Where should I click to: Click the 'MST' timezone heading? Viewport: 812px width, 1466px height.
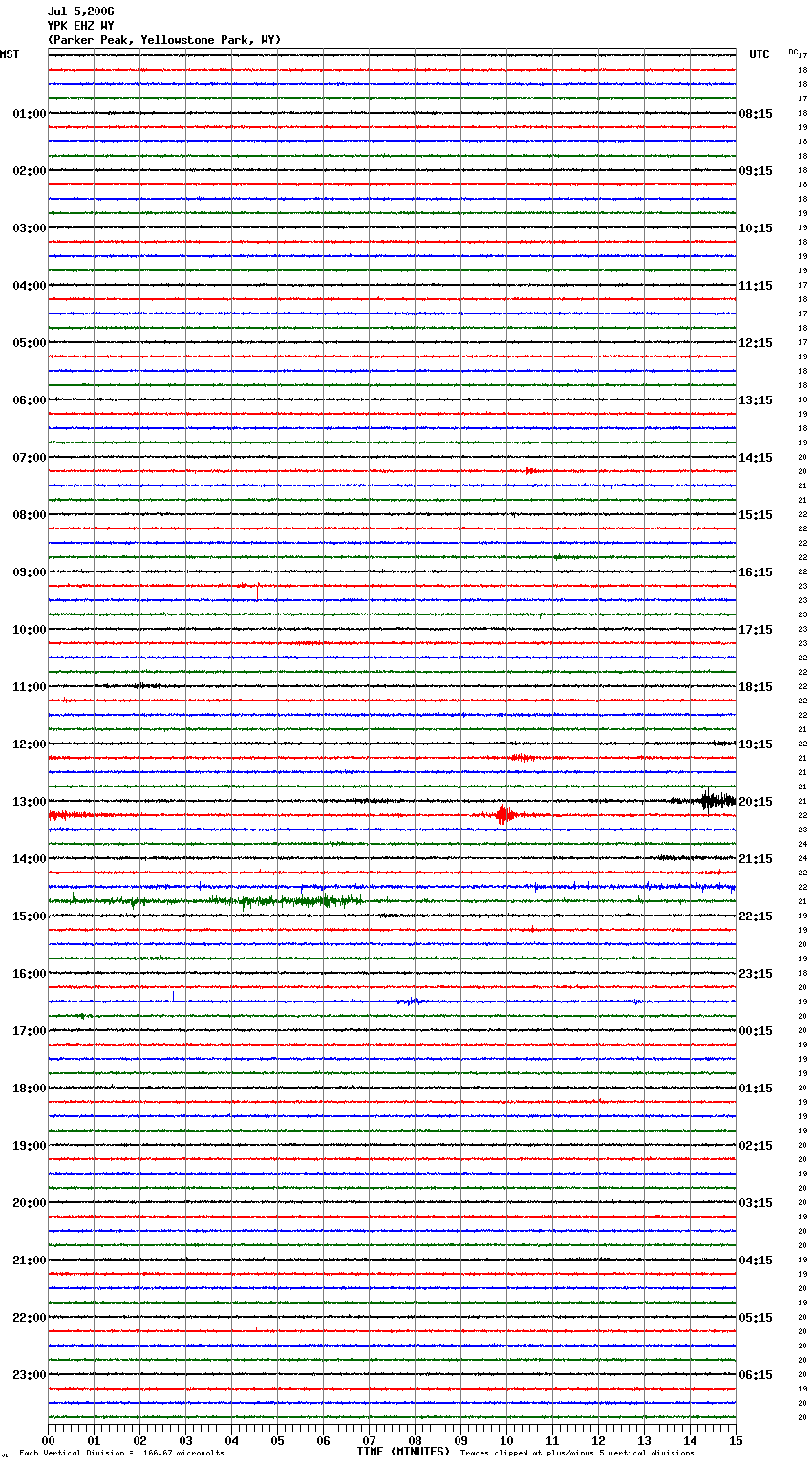10,54
